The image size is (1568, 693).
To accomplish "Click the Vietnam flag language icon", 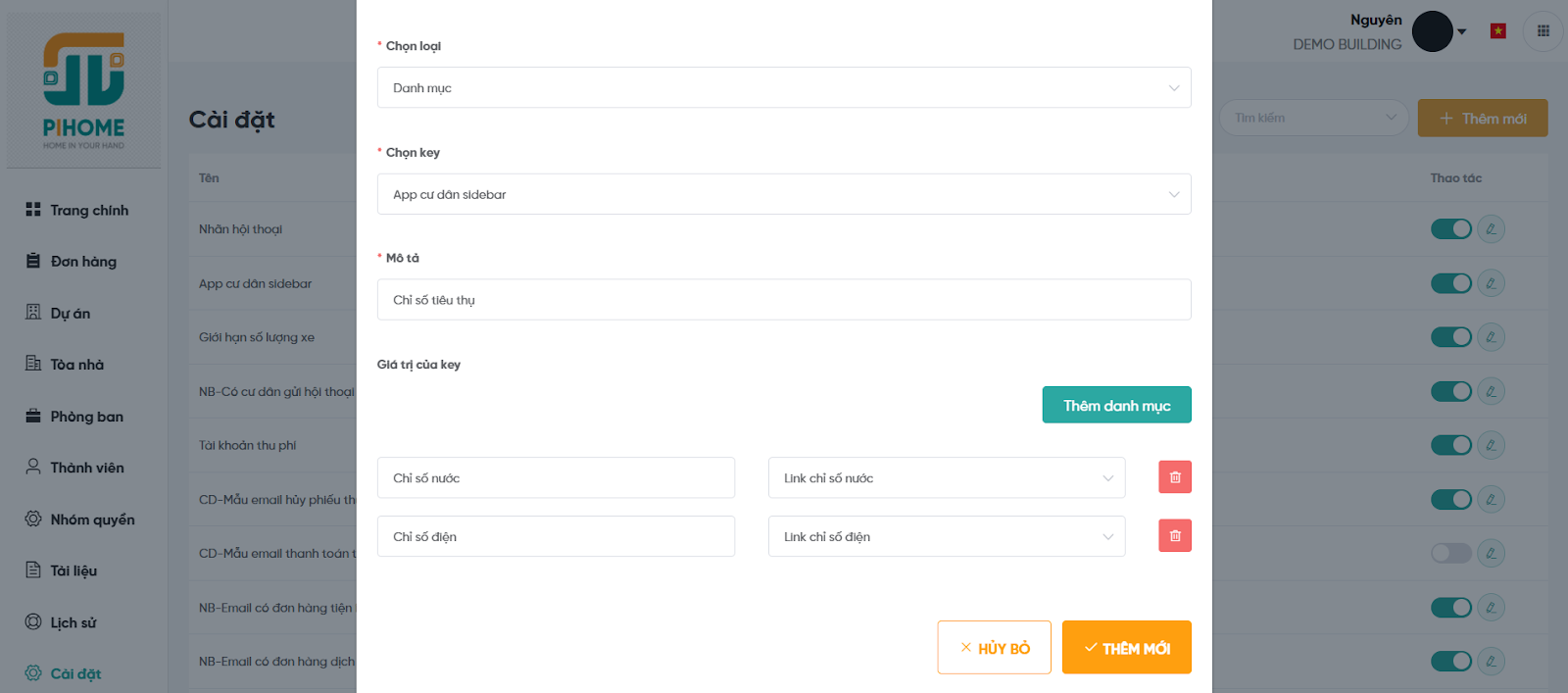I will tap(1497, 31).
